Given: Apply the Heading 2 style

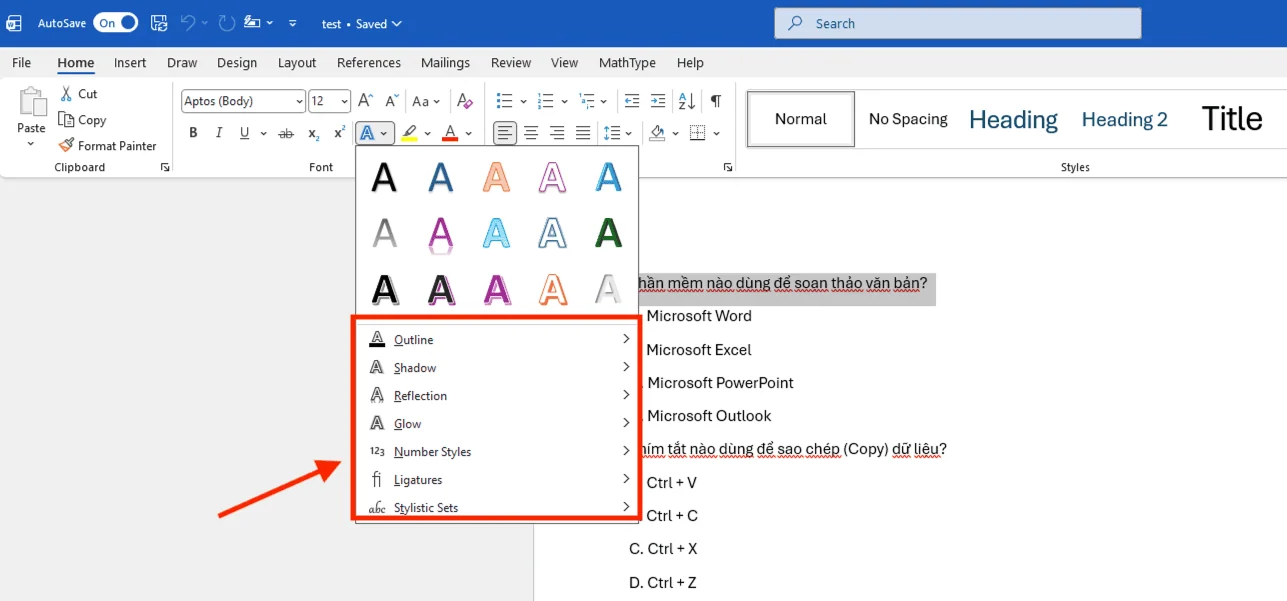Looking at the screenshot, I should click(x=1124, y=118).
